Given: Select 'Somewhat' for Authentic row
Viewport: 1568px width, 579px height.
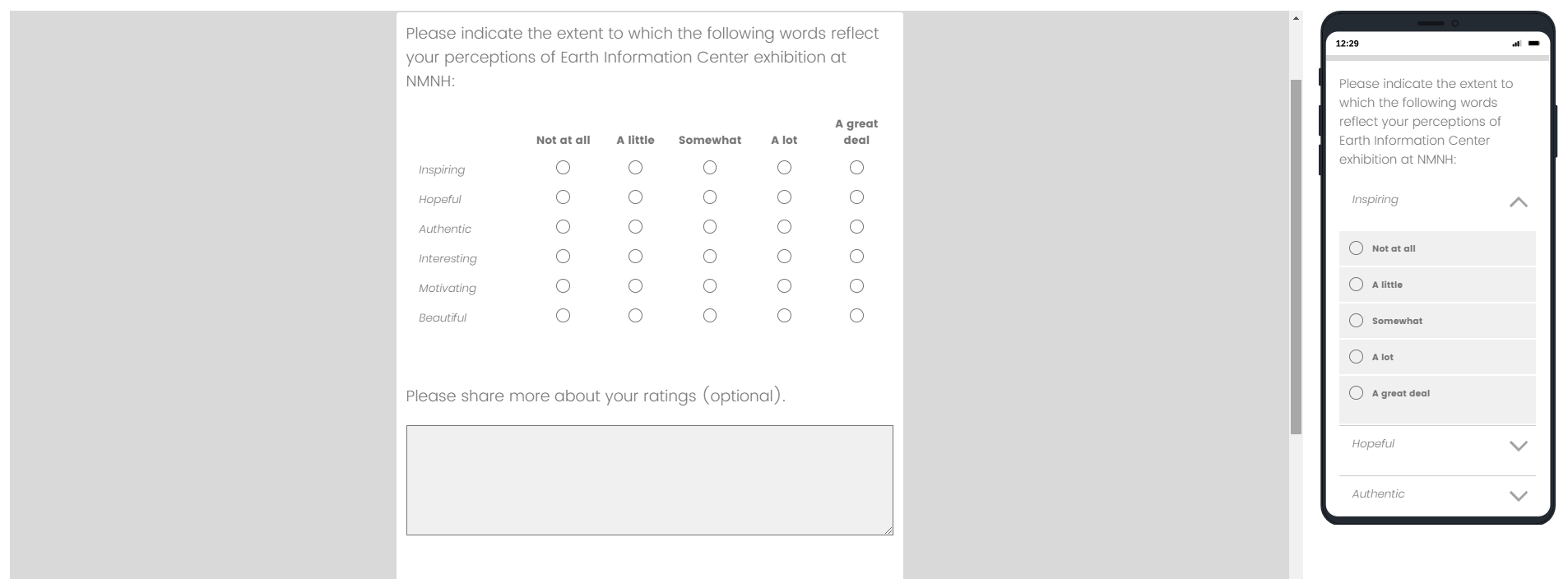Looking at the screenshot, I should [710, 227].
